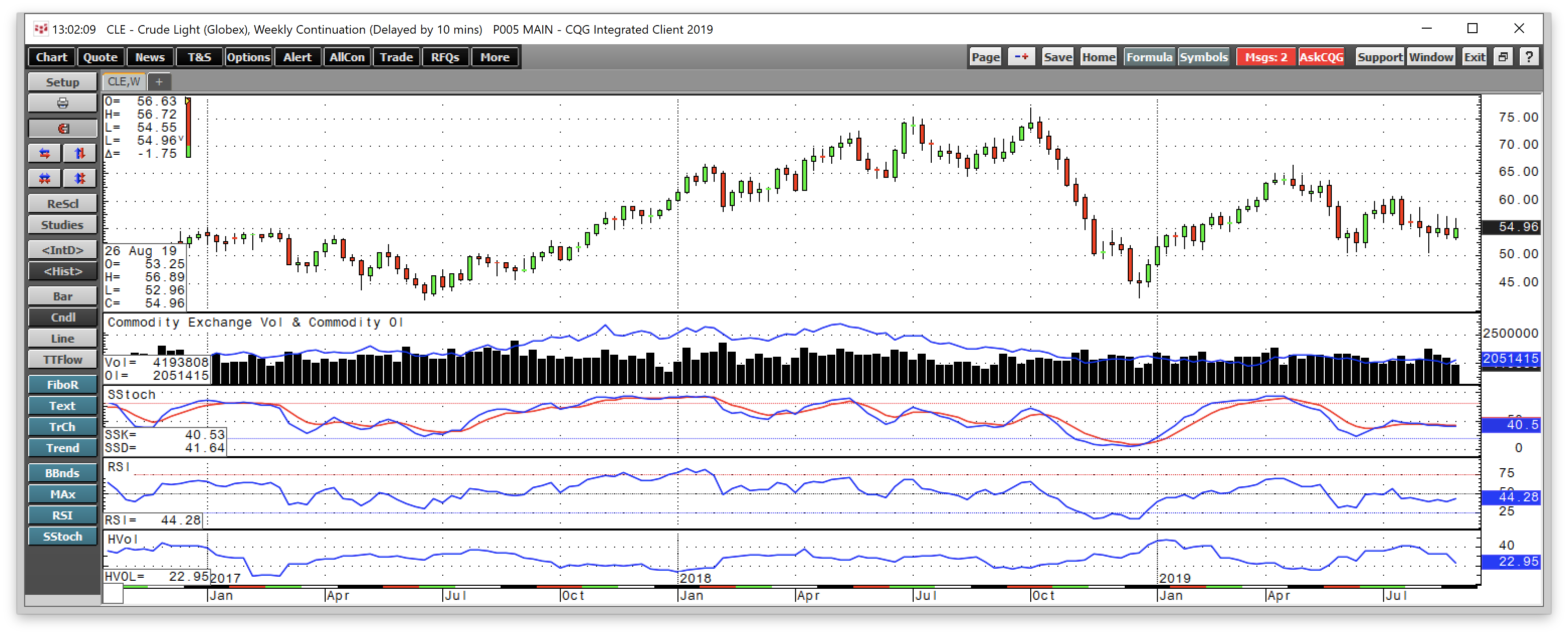Click the page arrow plus button
The height and width of the screenshot is (635, 1568).
pyautogui.click(x=1021, y=57)
